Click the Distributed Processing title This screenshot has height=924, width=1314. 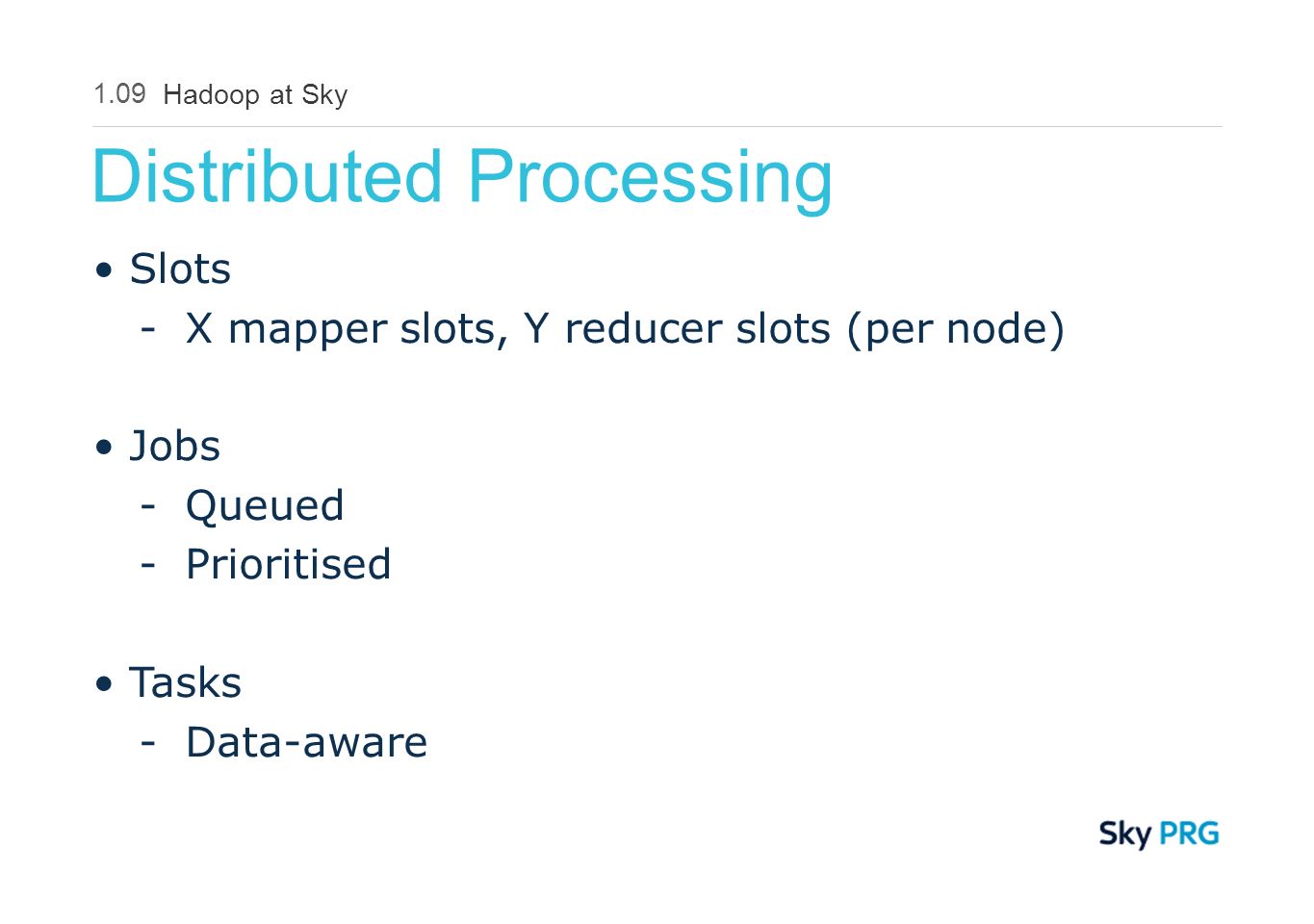coord(462,178)
